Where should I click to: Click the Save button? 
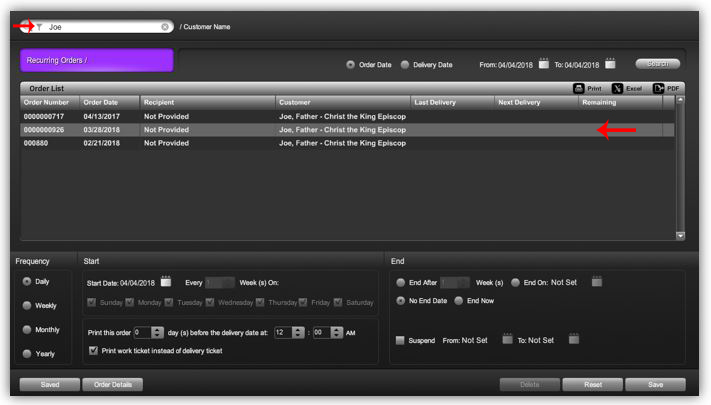point(655,384)
